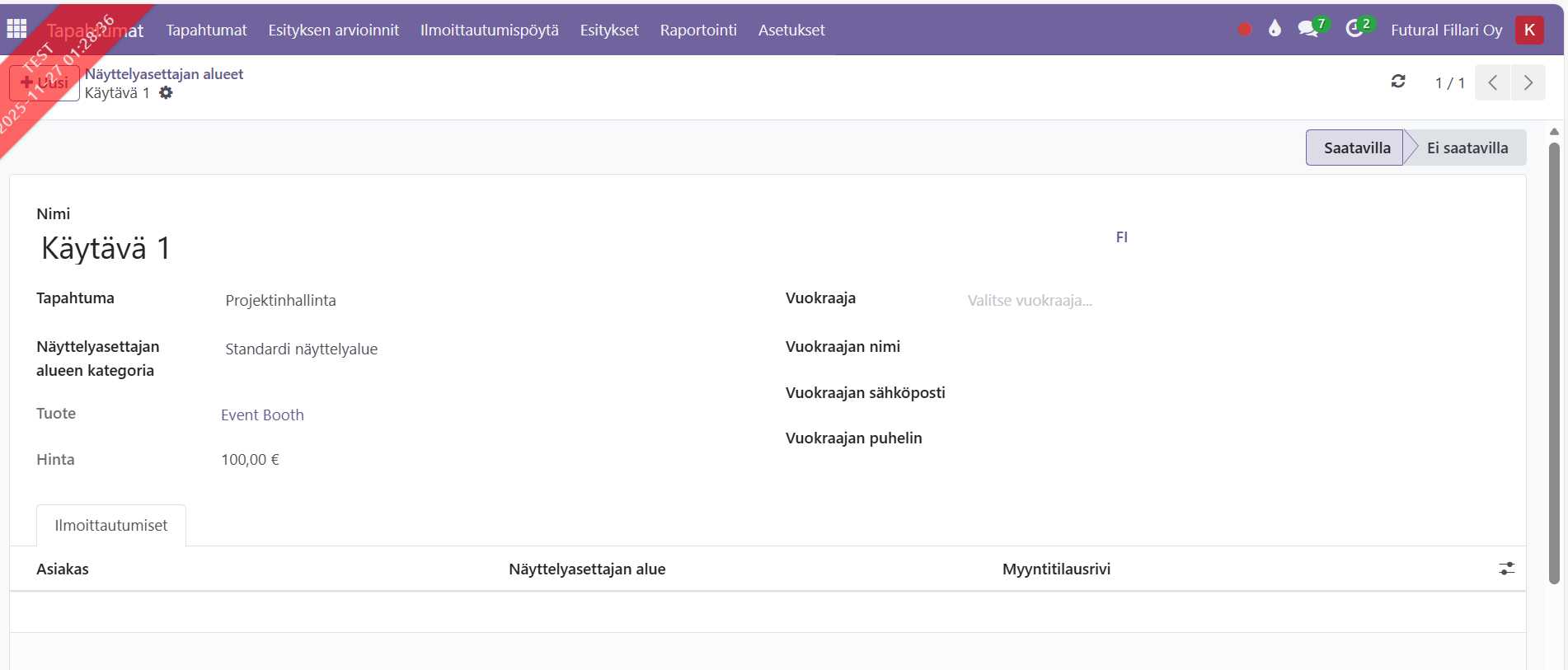Viewport: 1568px width, 670px height.
Task: Open the activities clock icon
Action: pos(1354,30)
